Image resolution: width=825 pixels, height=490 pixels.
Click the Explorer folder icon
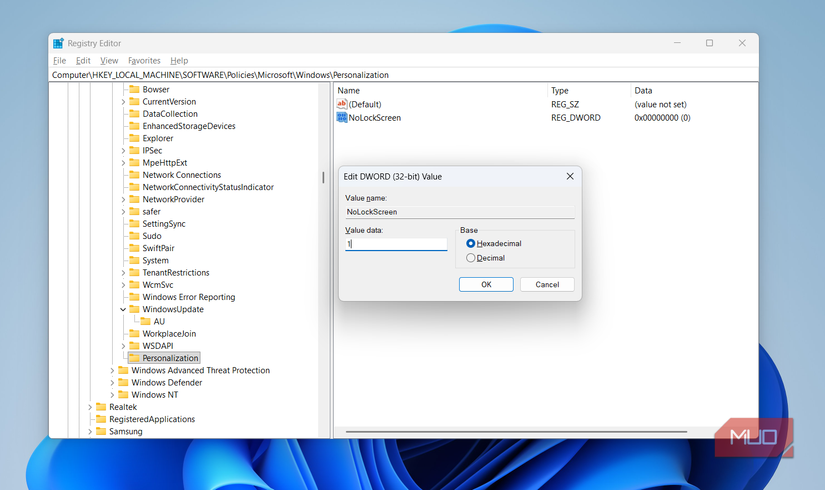135,138
